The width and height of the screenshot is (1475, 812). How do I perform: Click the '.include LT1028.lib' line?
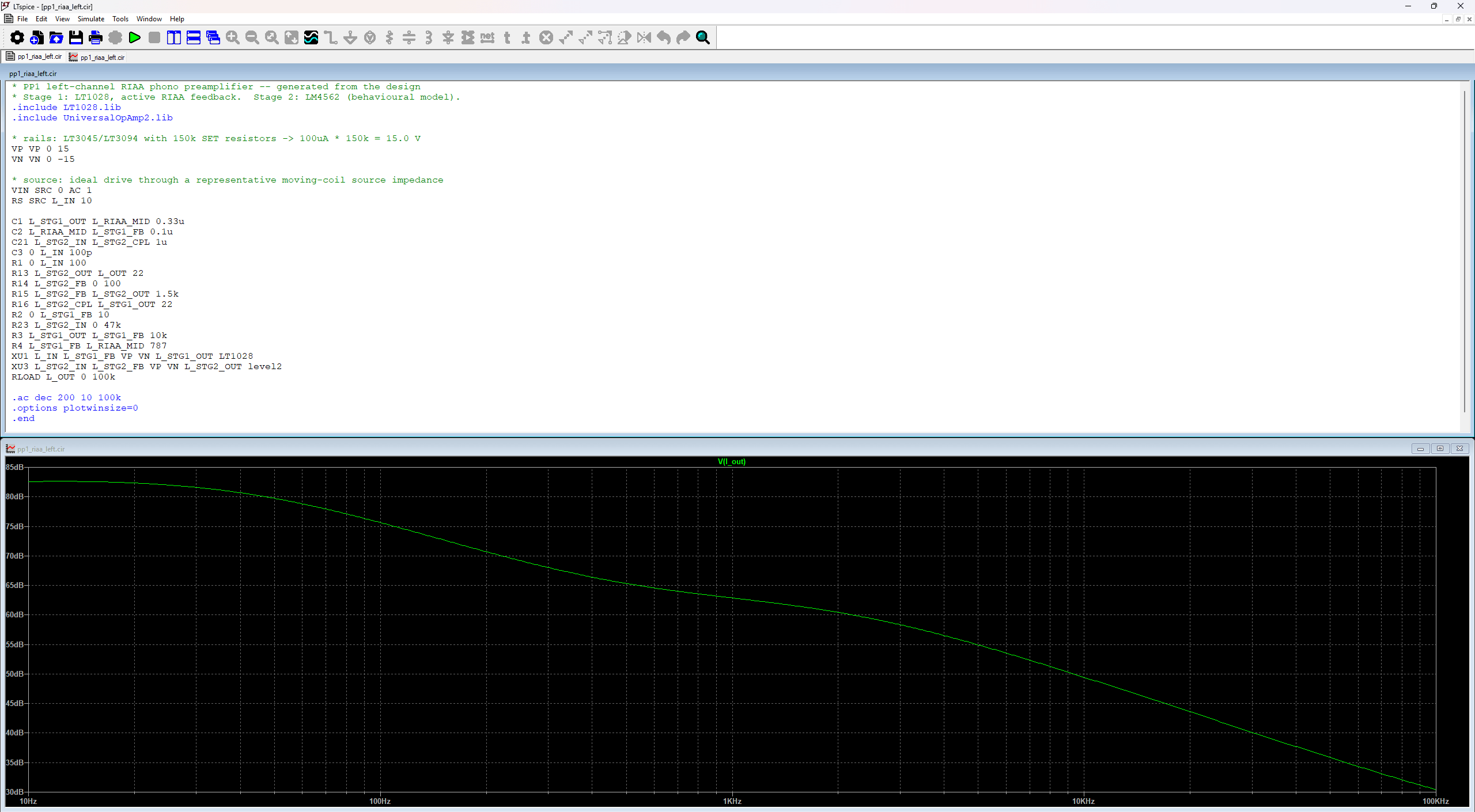[66, 107]
